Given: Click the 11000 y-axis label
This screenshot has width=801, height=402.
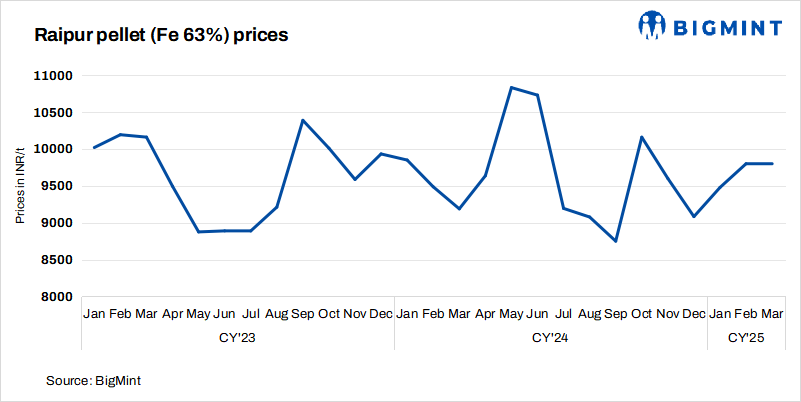Looking at the screenshot, I should [x=57, y=76].
